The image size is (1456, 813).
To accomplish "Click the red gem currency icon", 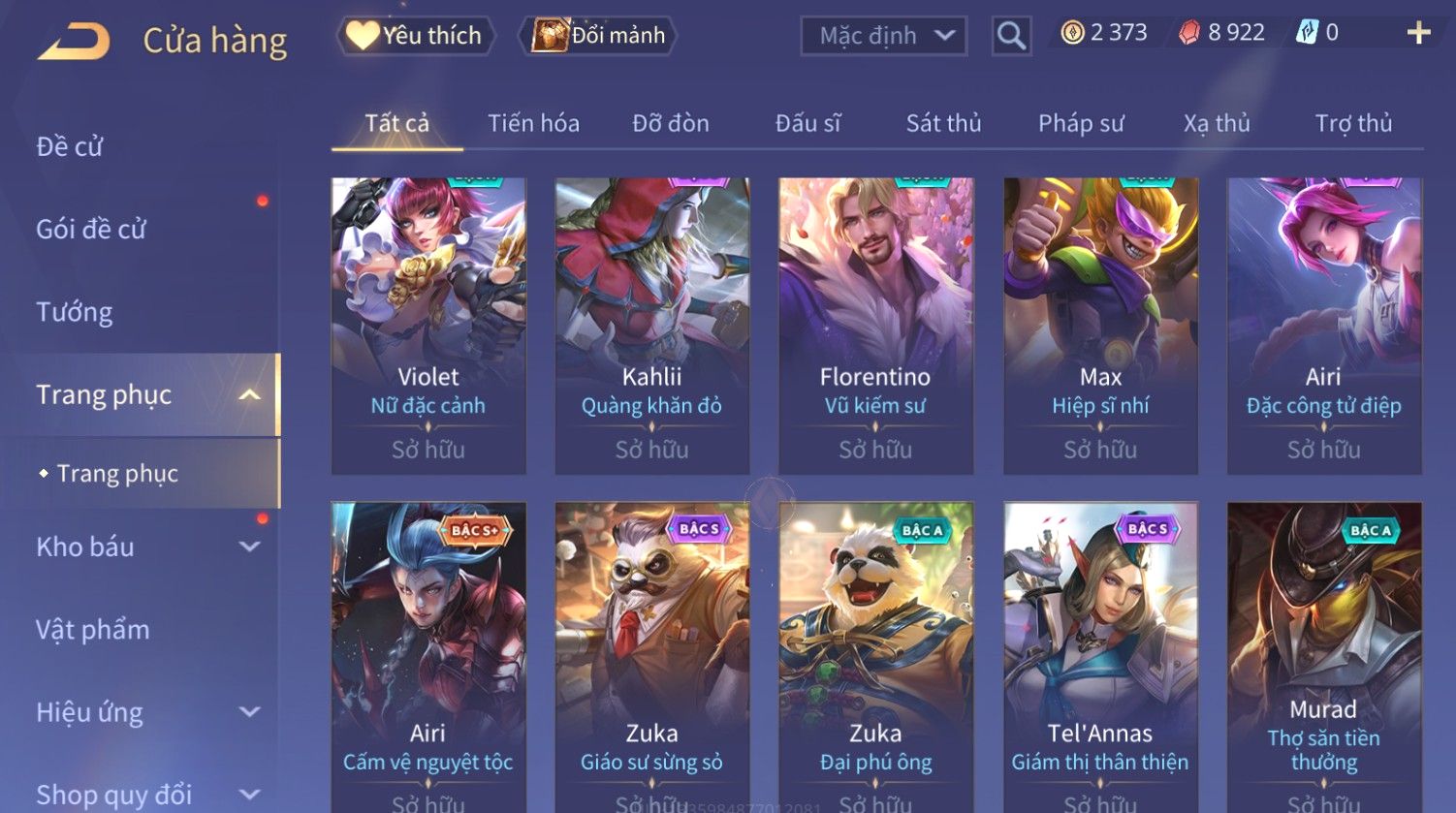I will [1188, 33].
